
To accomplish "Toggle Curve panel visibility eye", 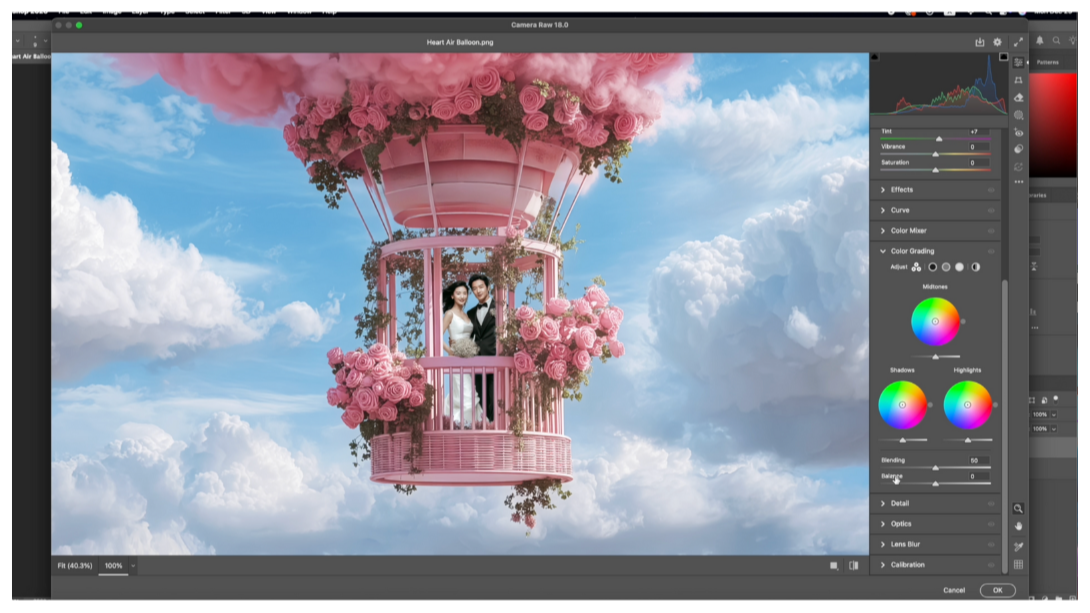I will 991,210.
